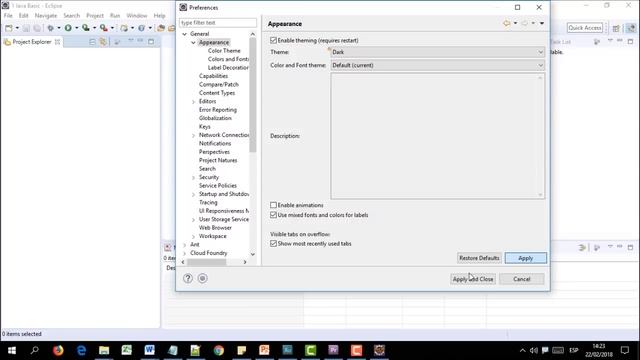
Task: Click the Close icon on Project Explorer tab
Action: pyautogui.click(x=58, y=42)
